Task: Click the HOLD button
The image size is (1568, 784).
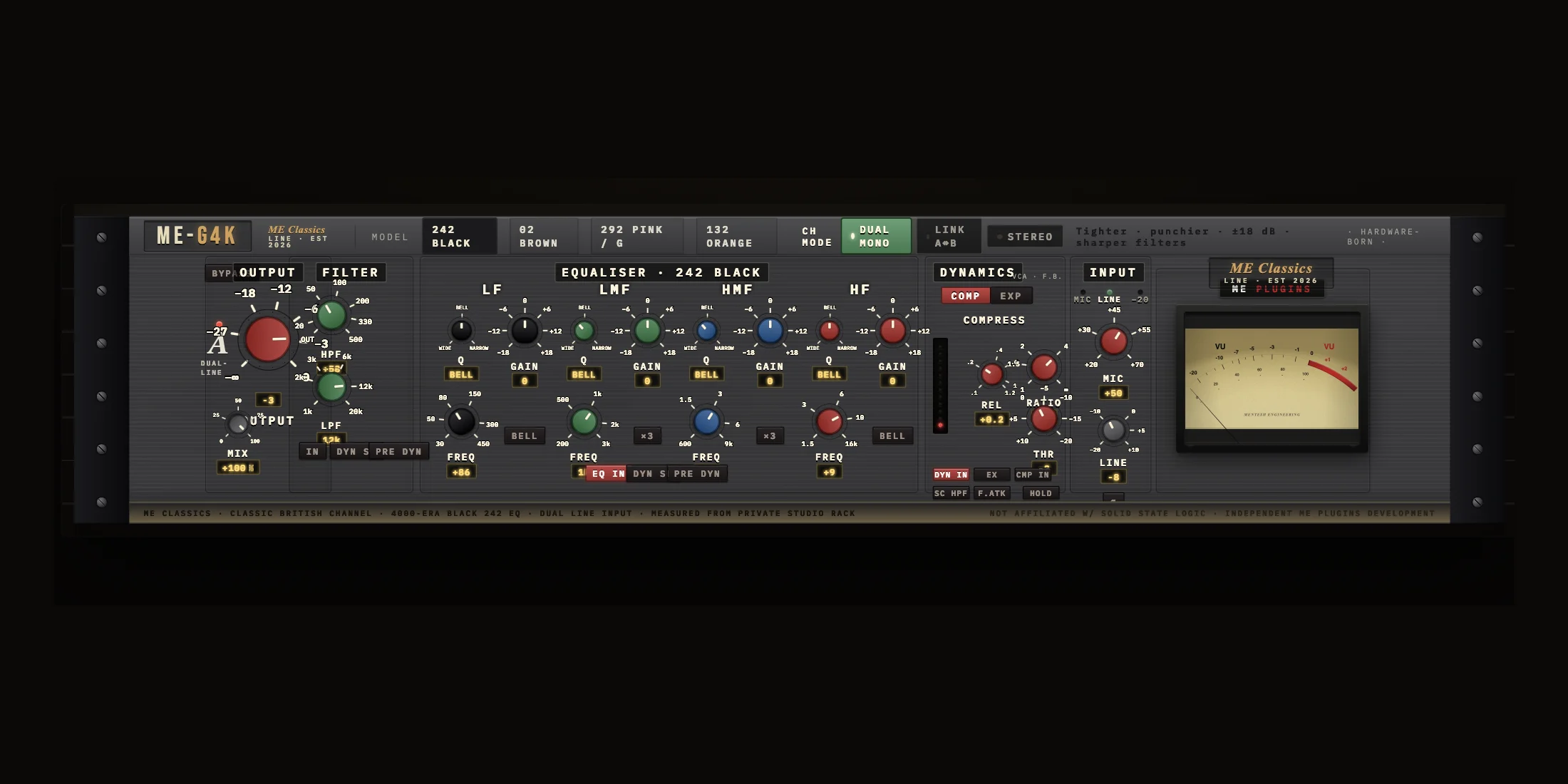Action: (1041, 493)
